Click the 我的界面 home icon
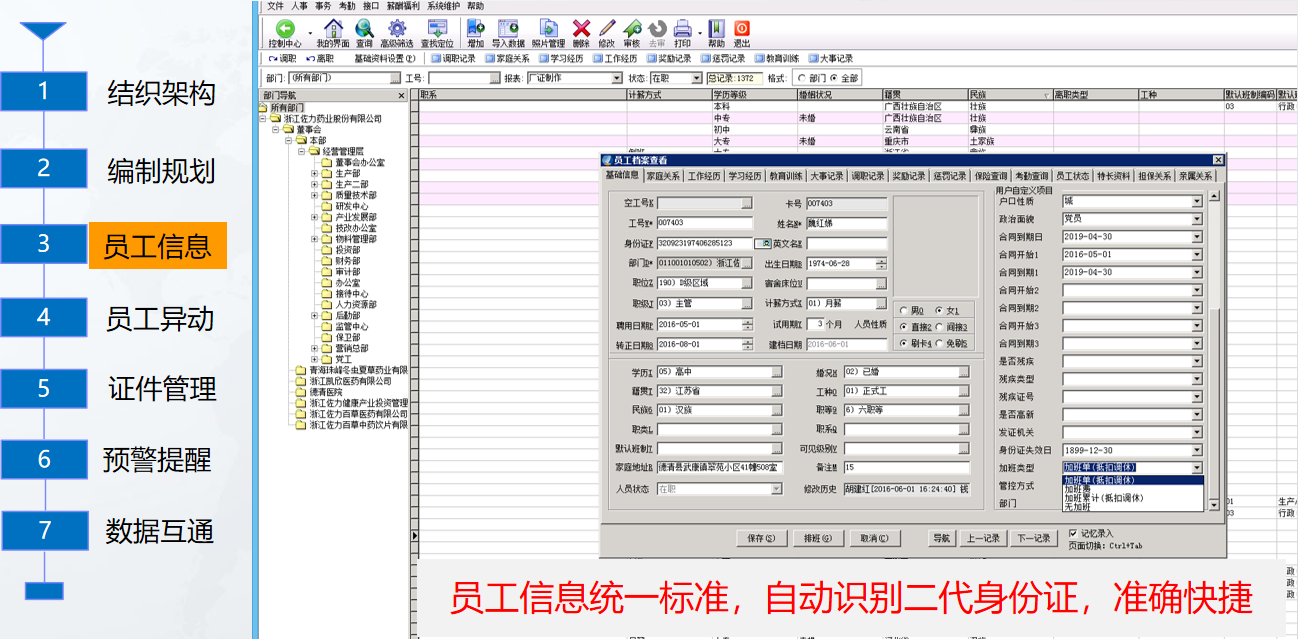The image size is (1298, 639). pos(333,31)
